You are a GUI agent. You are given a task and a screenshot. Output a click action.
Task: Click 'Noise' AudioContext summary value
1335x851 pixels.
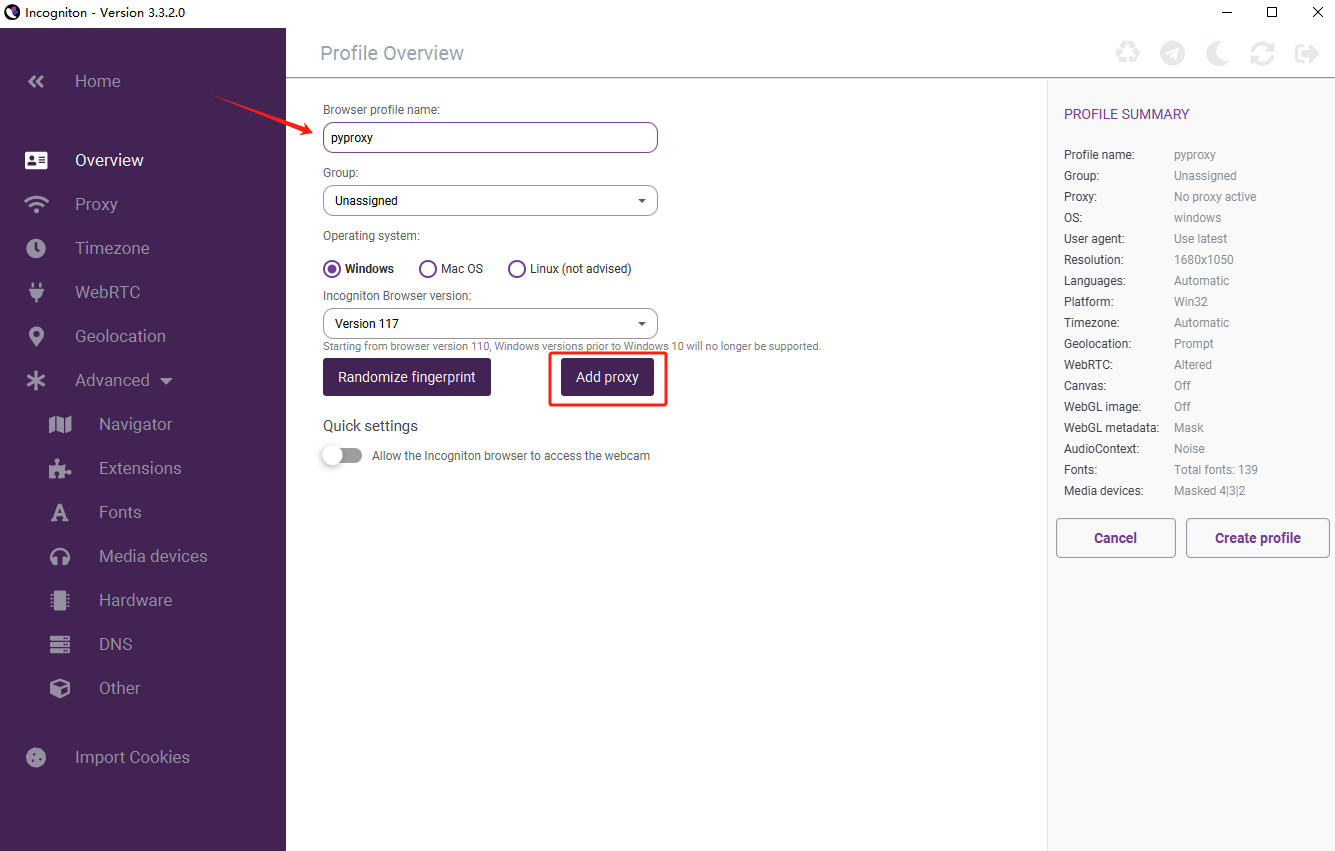point(1189,449)
